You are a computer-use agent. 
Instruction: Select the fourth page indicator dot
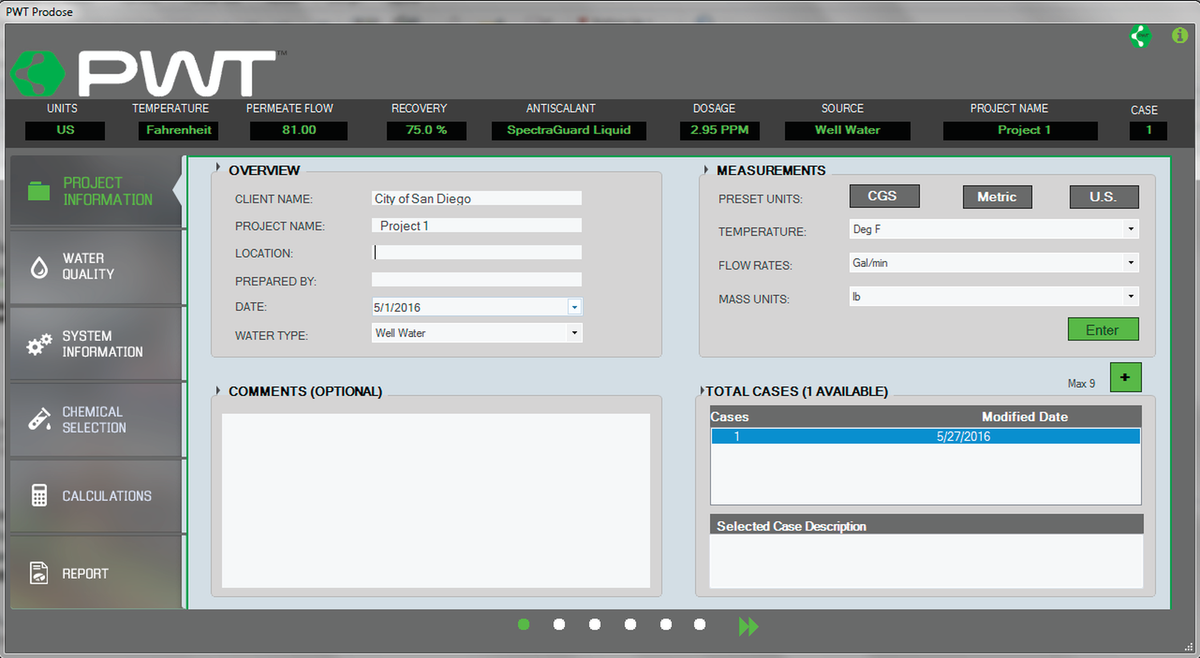pyautogui.click(x=630, y=624)
